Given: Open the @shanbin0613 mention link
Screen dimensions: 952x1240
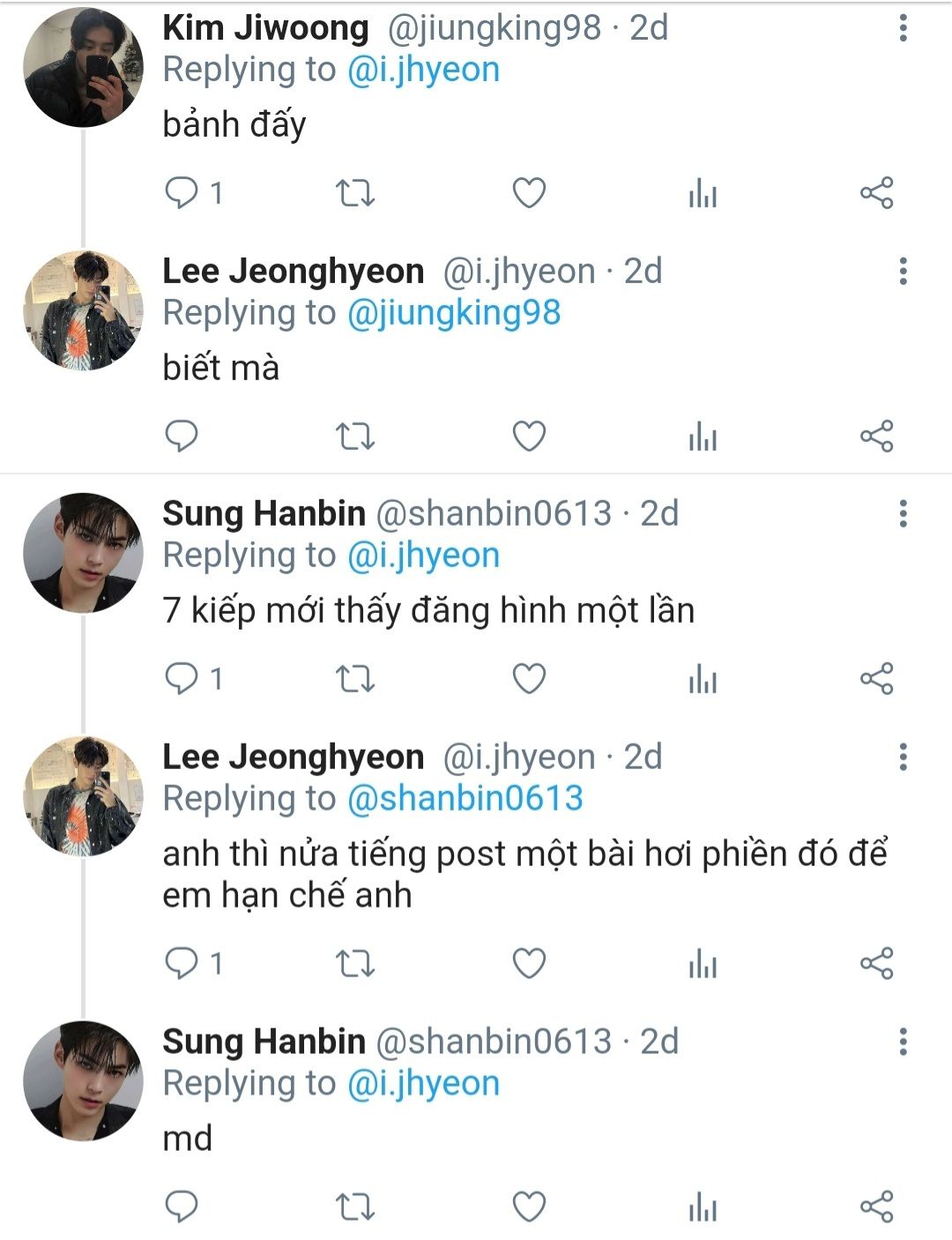Looking at the screenshot, I should (x=465, y=798).
